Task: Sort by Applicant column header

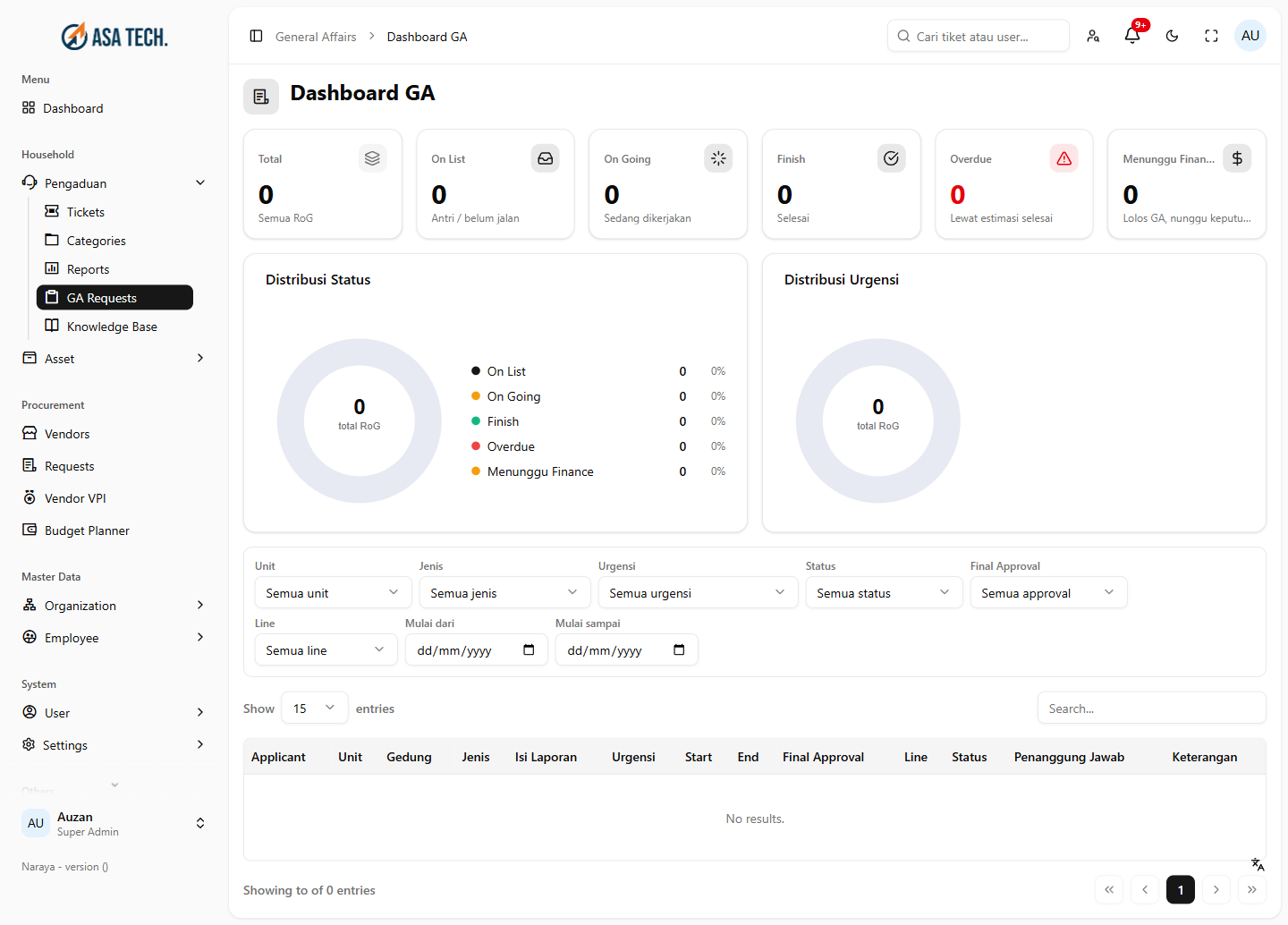Action: click(278, 757)
